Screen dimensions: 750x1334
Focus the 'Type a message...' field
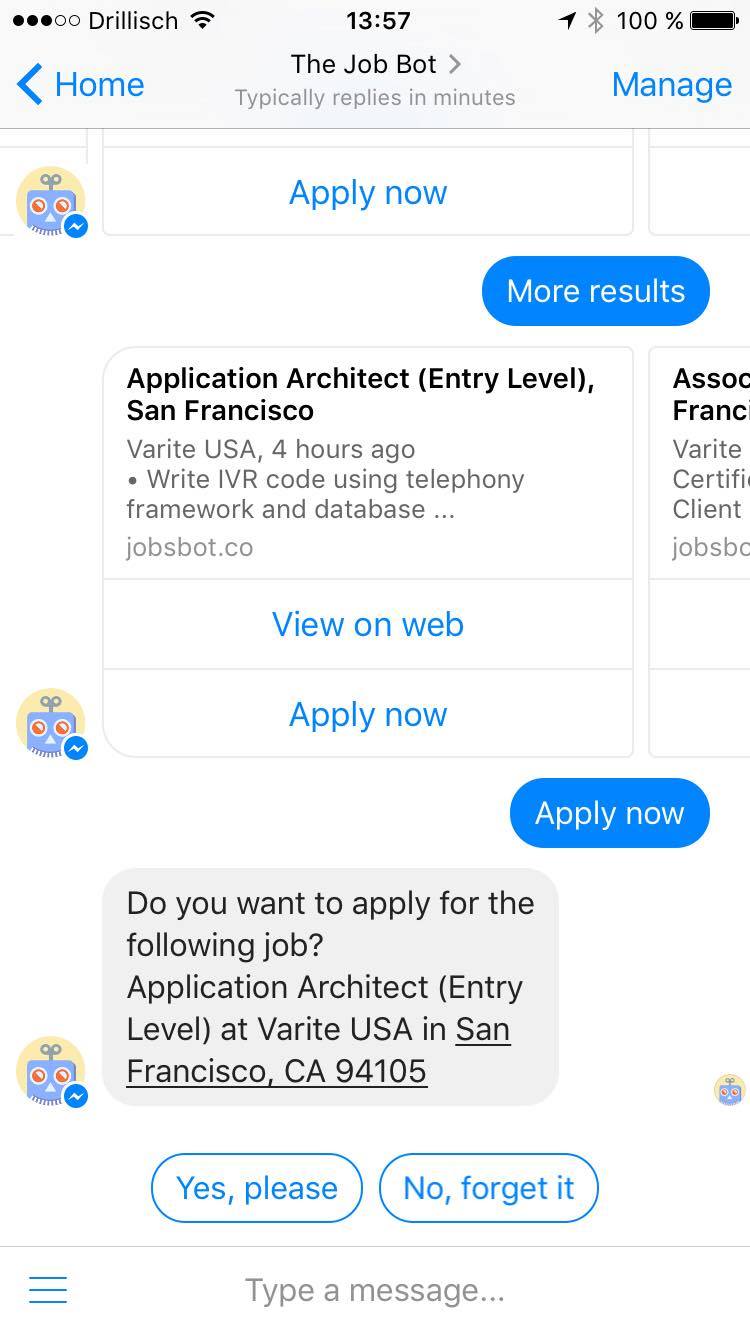coord(375,1290)
